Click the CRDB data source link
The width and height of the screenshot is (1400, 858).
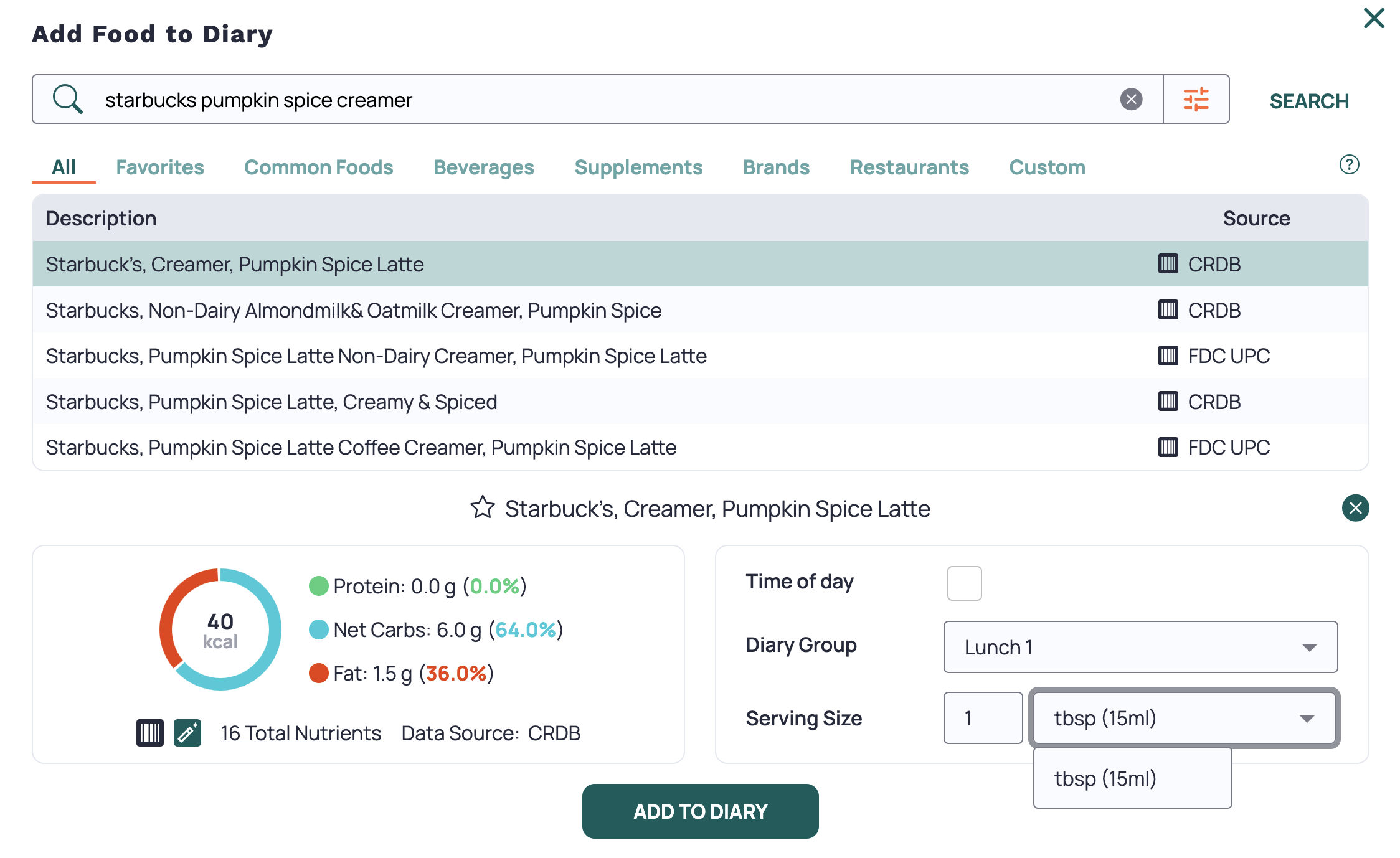554,733
